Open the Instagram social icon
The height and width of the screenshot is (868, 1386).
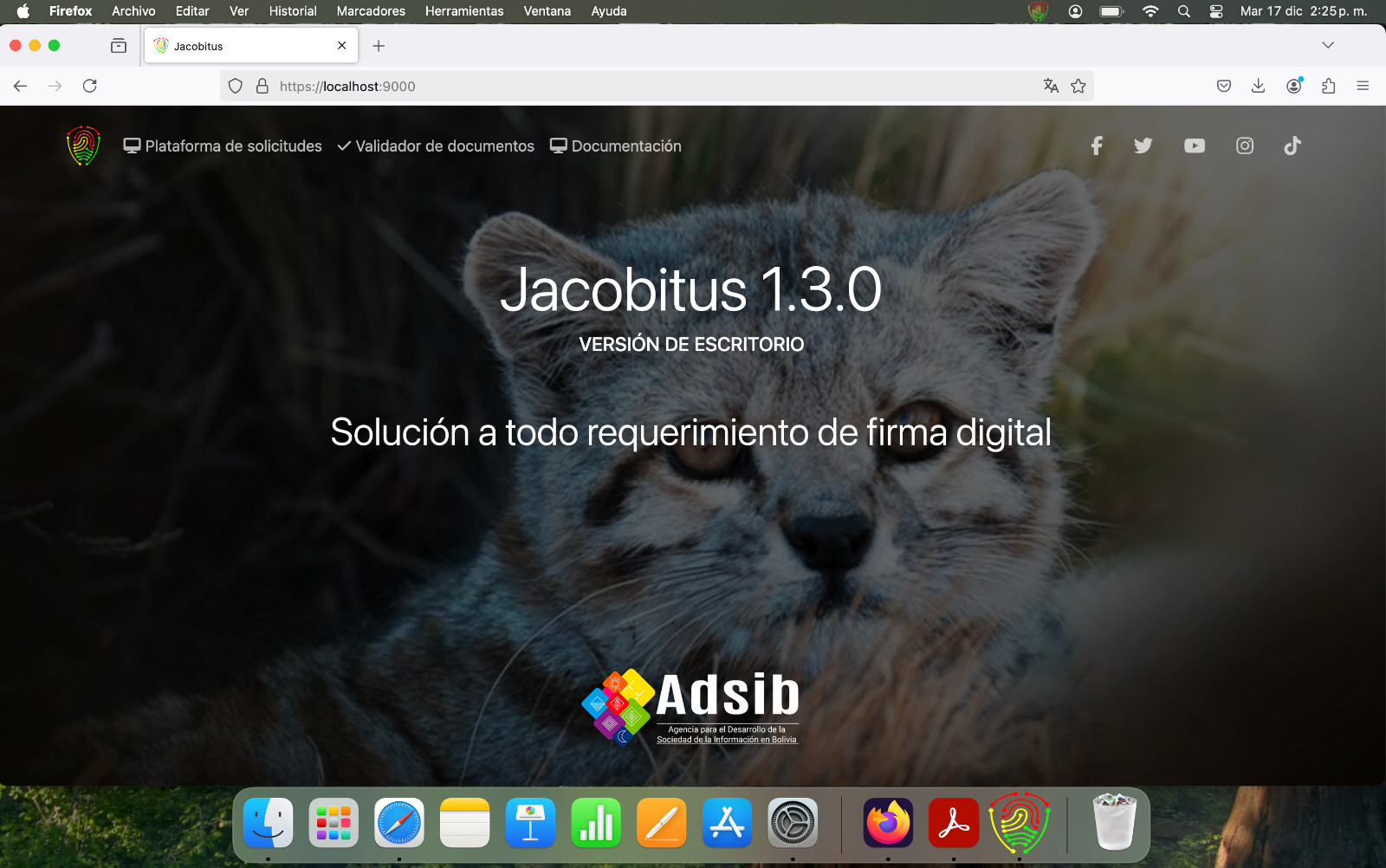click(x=1244, y=146)
